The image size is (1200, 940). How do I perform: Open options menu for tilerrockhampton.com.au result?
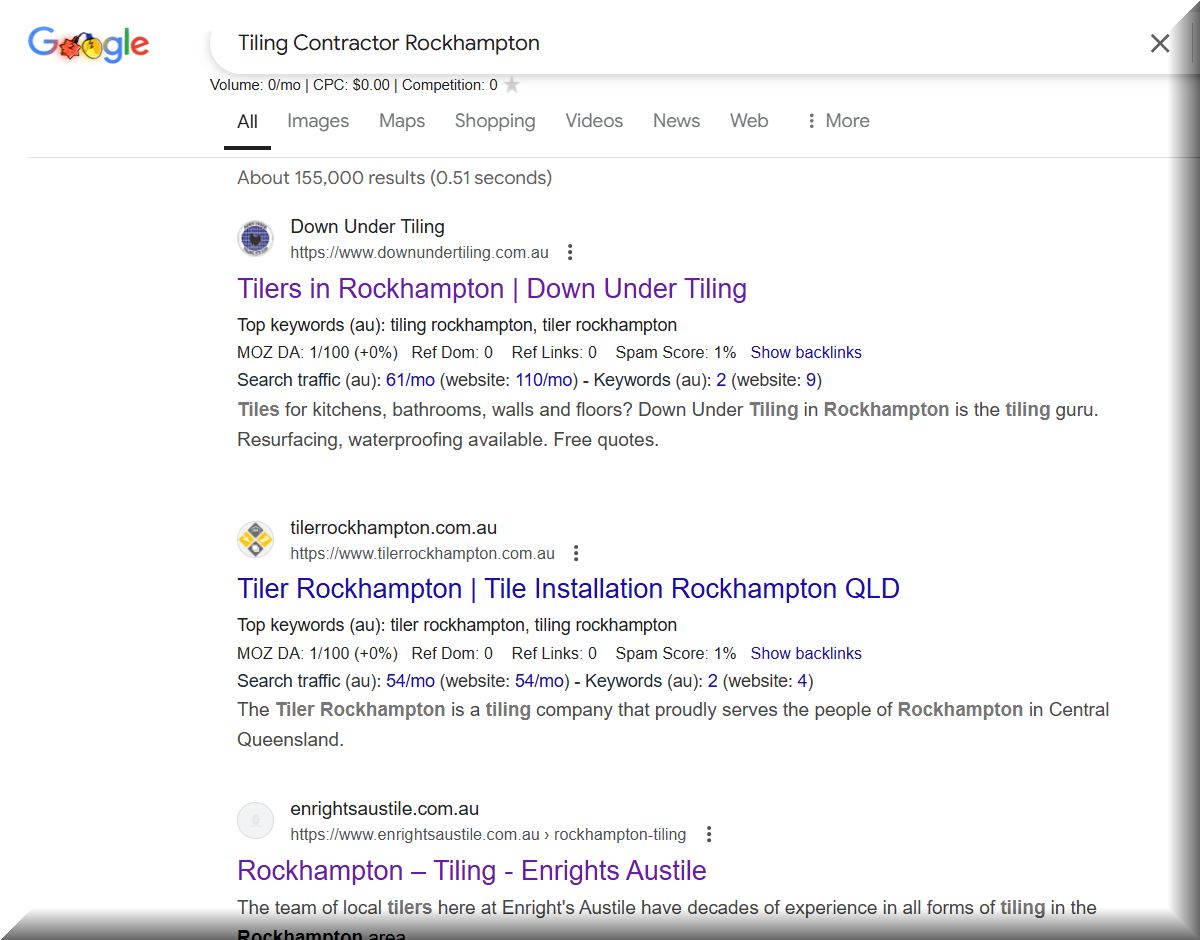click(576, 553)
